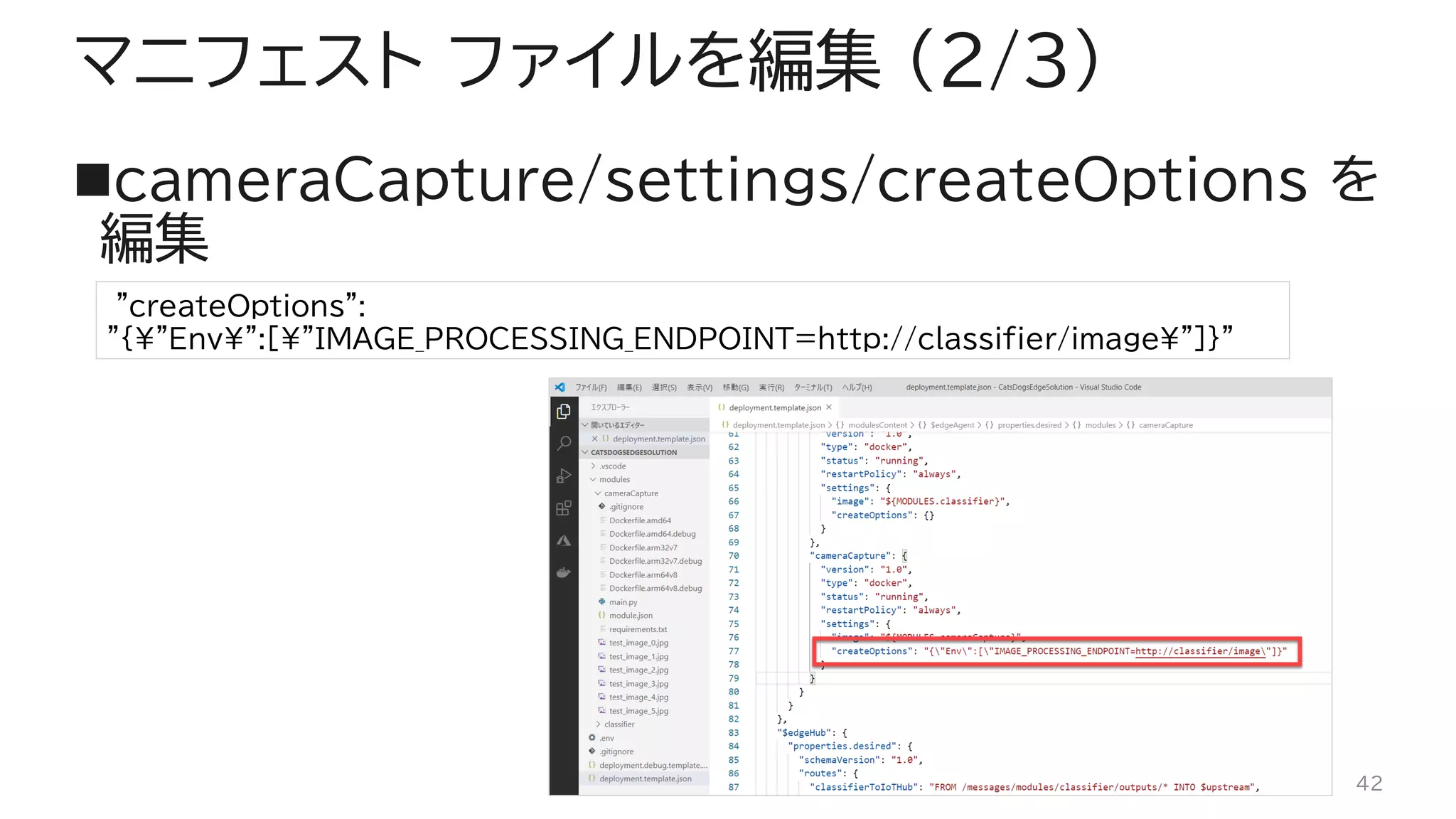The image size is (1456, 819).
Task: Click the "createOptions": {} text on line 67
Action: point(883,515)
